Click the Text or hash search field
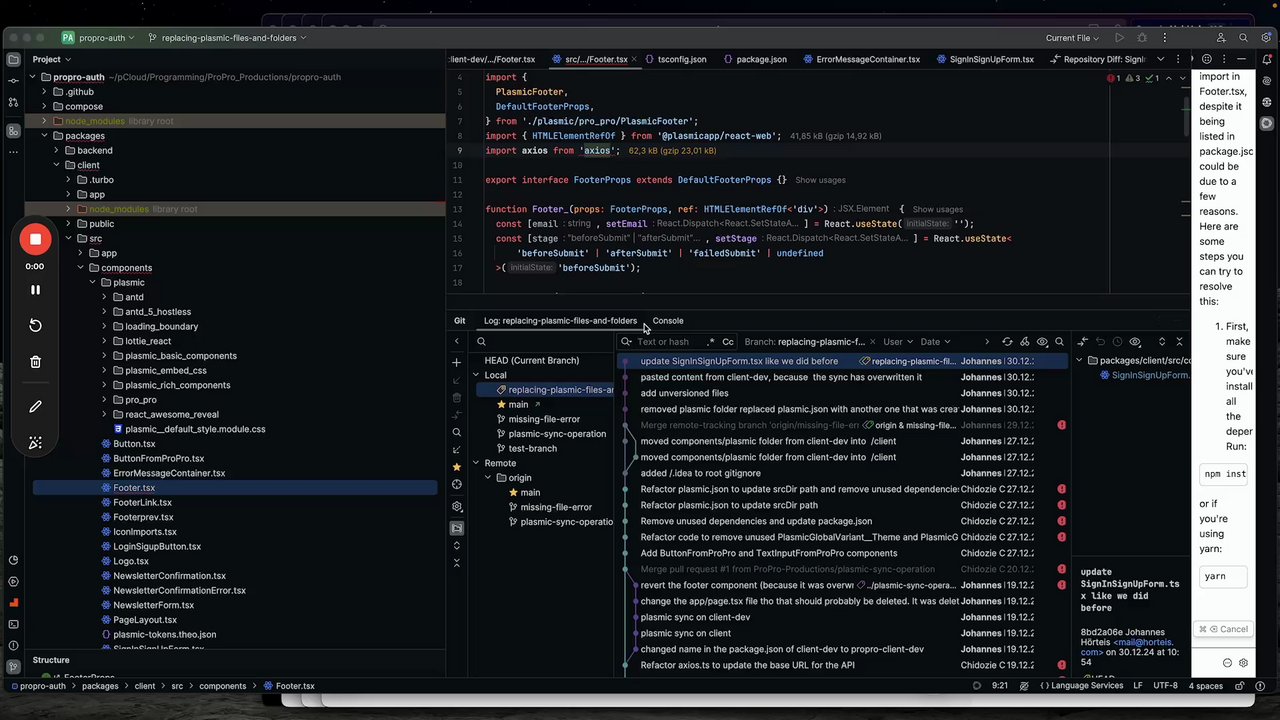Screen dimensions: 1280x720 click(x=663, y=342)
